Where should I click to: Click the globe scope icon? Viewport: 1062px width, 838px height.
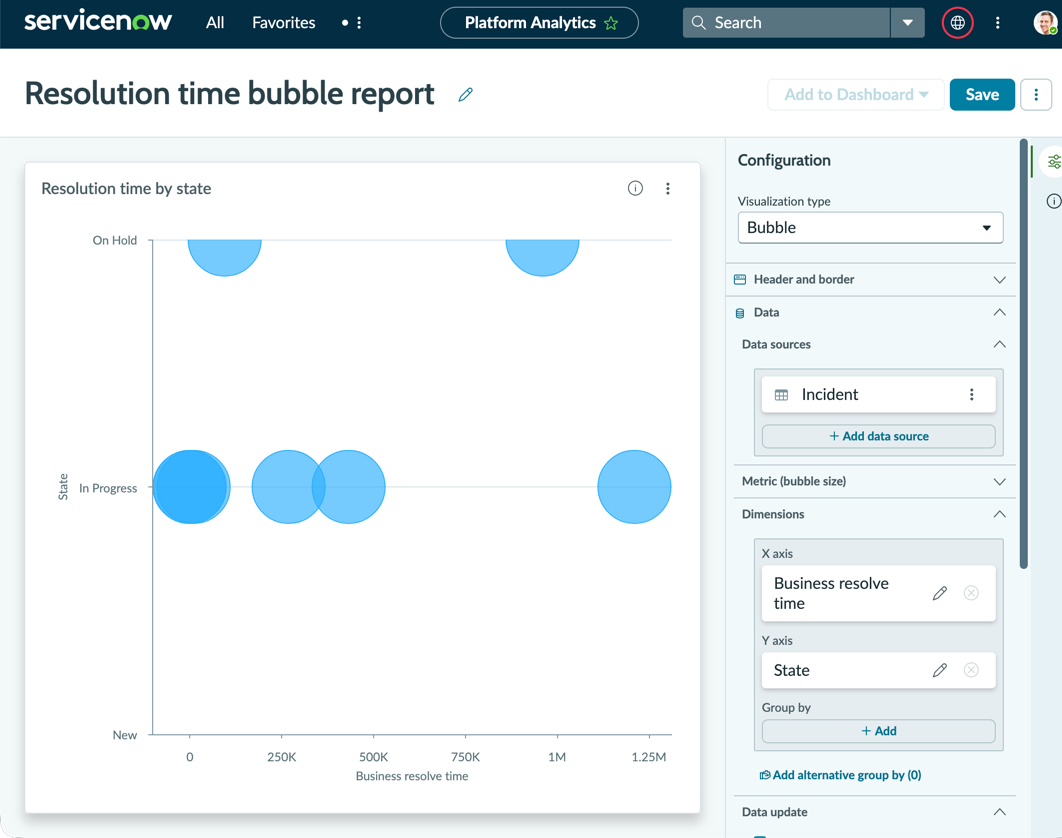pos(957,22)
